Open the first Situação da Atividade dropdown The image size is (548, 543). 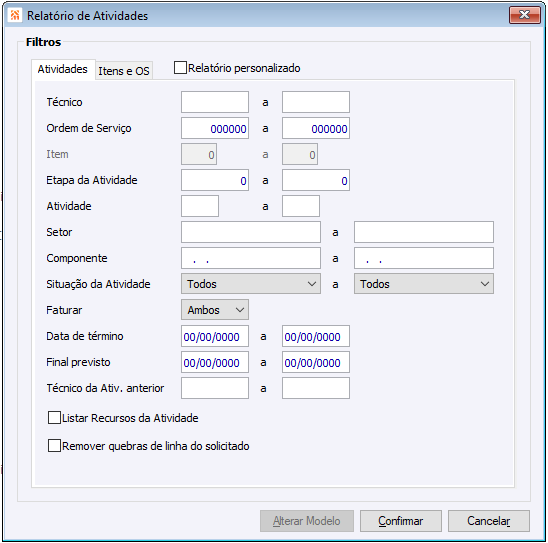point(251,284)
